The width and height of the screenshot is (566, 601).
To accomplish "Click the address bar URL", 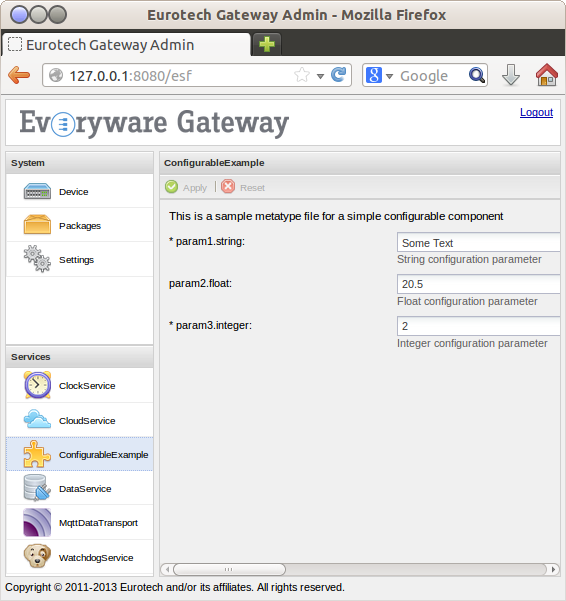I will [x=130, y=76].
